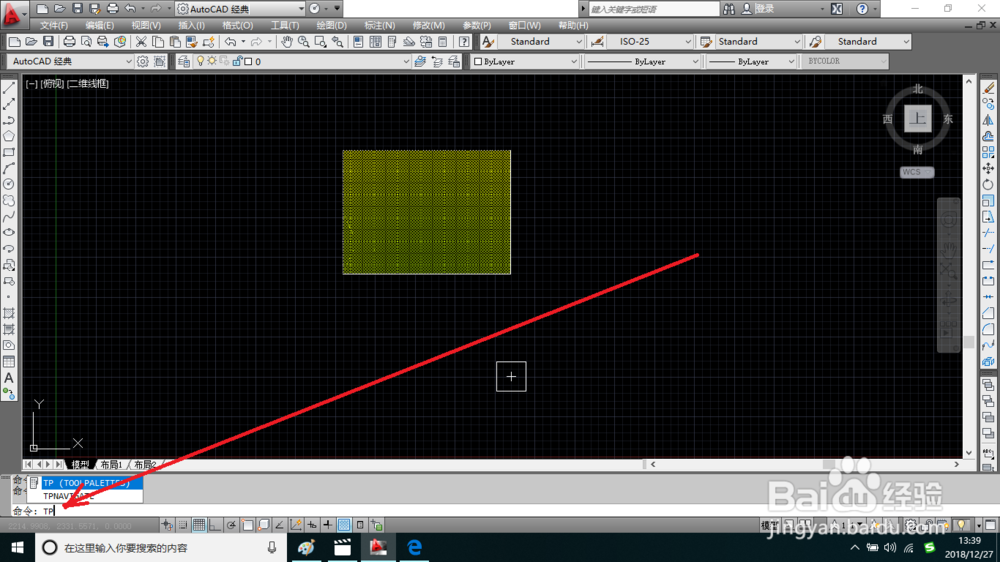The width and height of the screenshot is (1000, 562).
Task: Print the drawing using the Plot icon
Action: tap(69, 42)
